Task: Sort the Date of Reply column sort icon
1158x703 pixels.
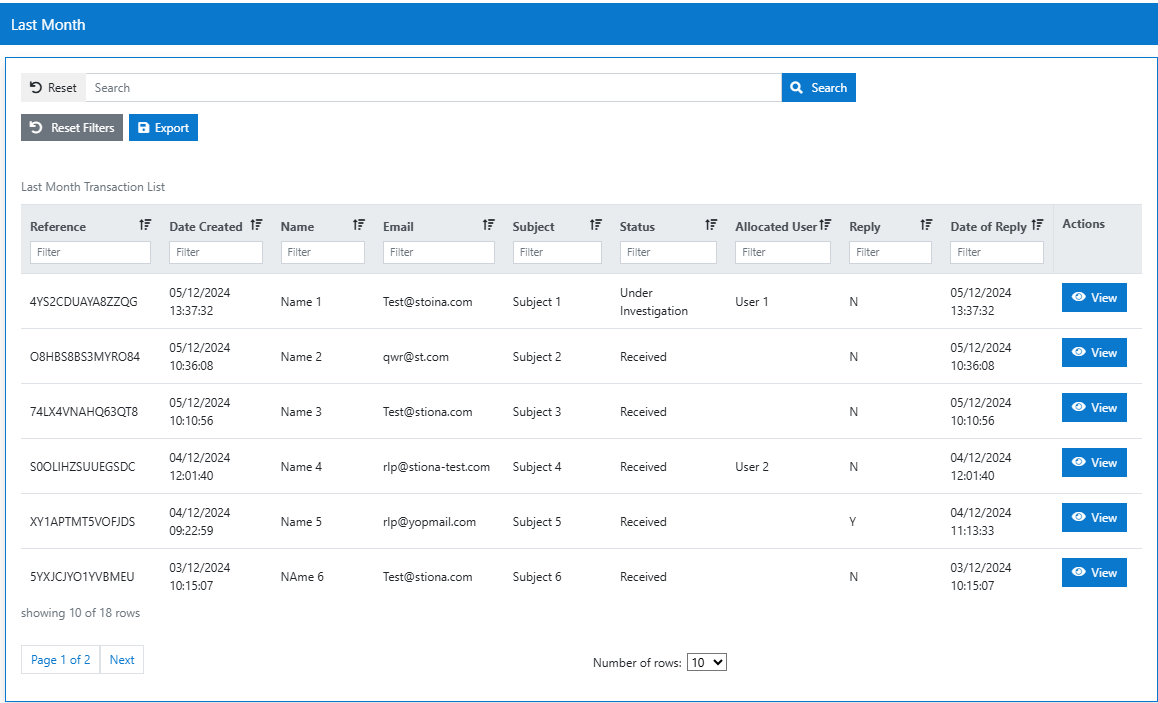Action: (1036, 224)
